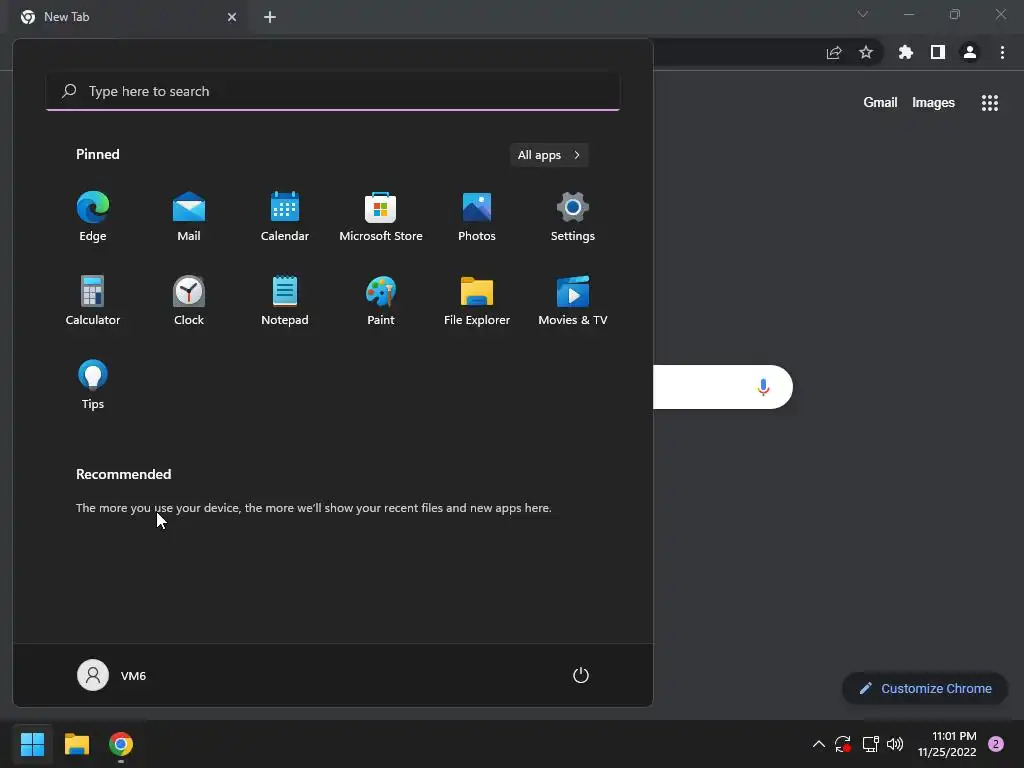Launch Notepad from Pinned

click(x=285, y=300)
